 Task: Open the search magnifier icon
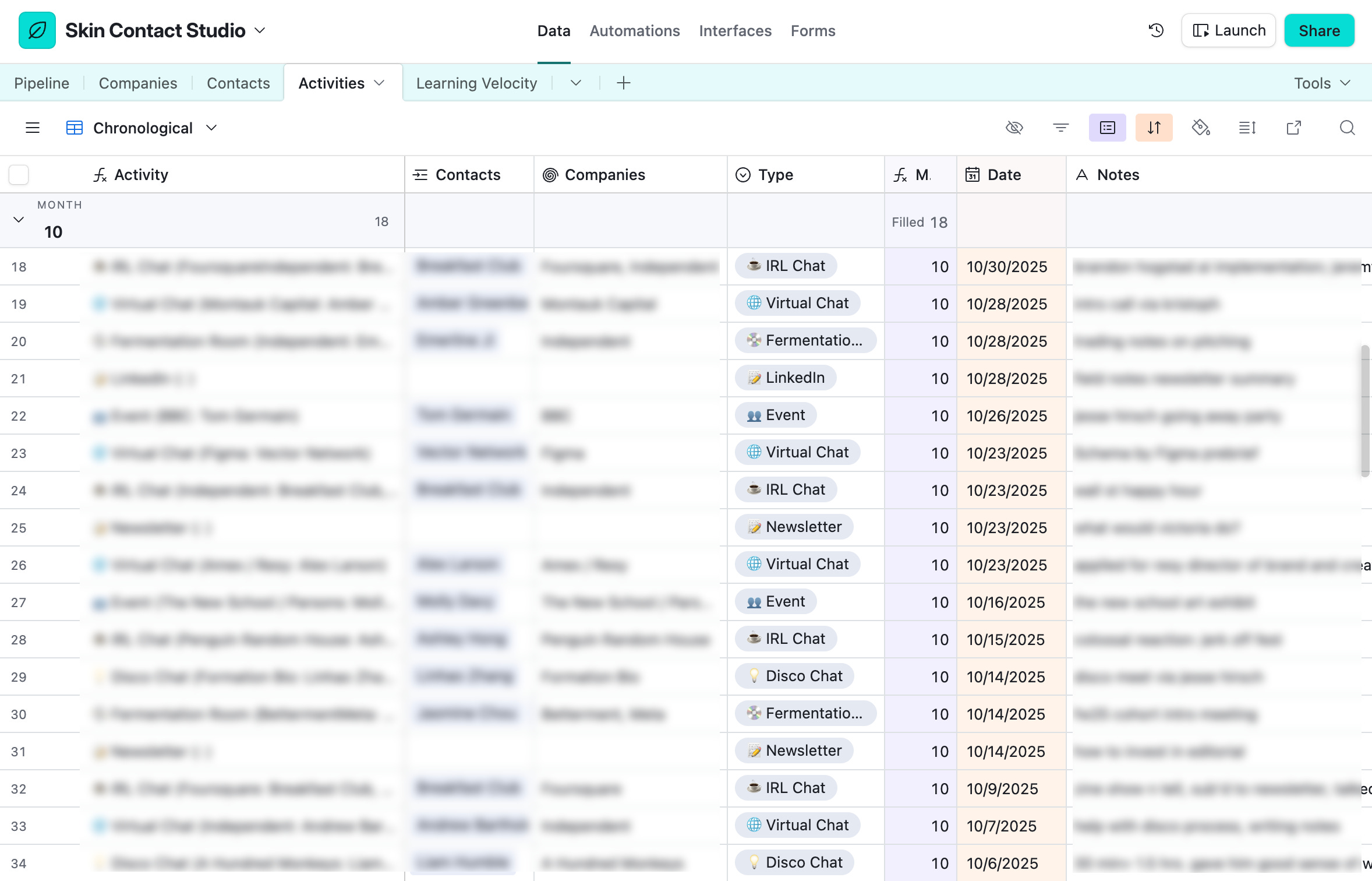click(x=1347, y=128)
